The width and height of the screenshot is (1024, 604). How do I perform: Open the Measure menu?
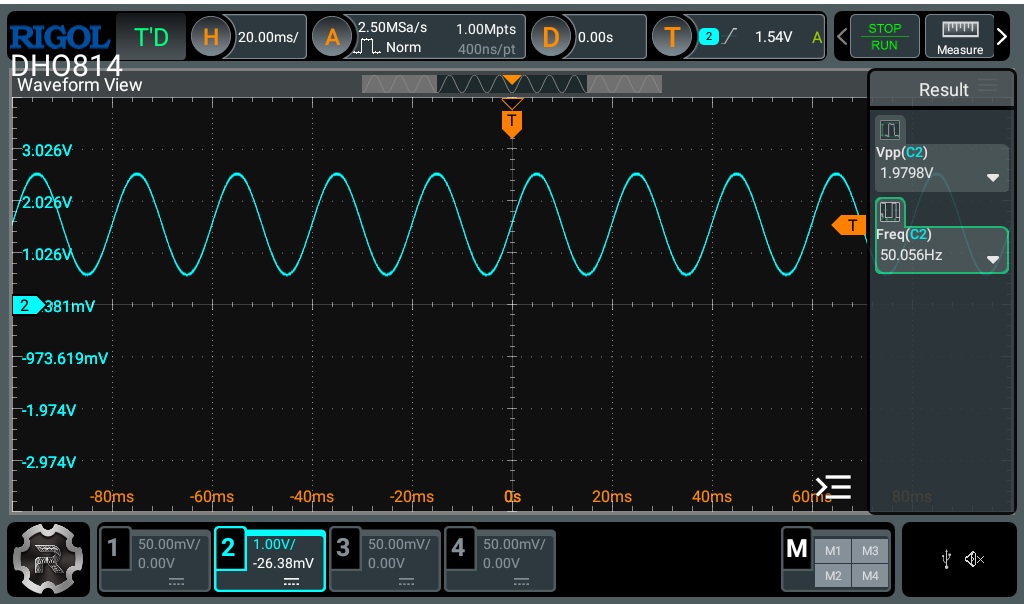tap(959, 37)
